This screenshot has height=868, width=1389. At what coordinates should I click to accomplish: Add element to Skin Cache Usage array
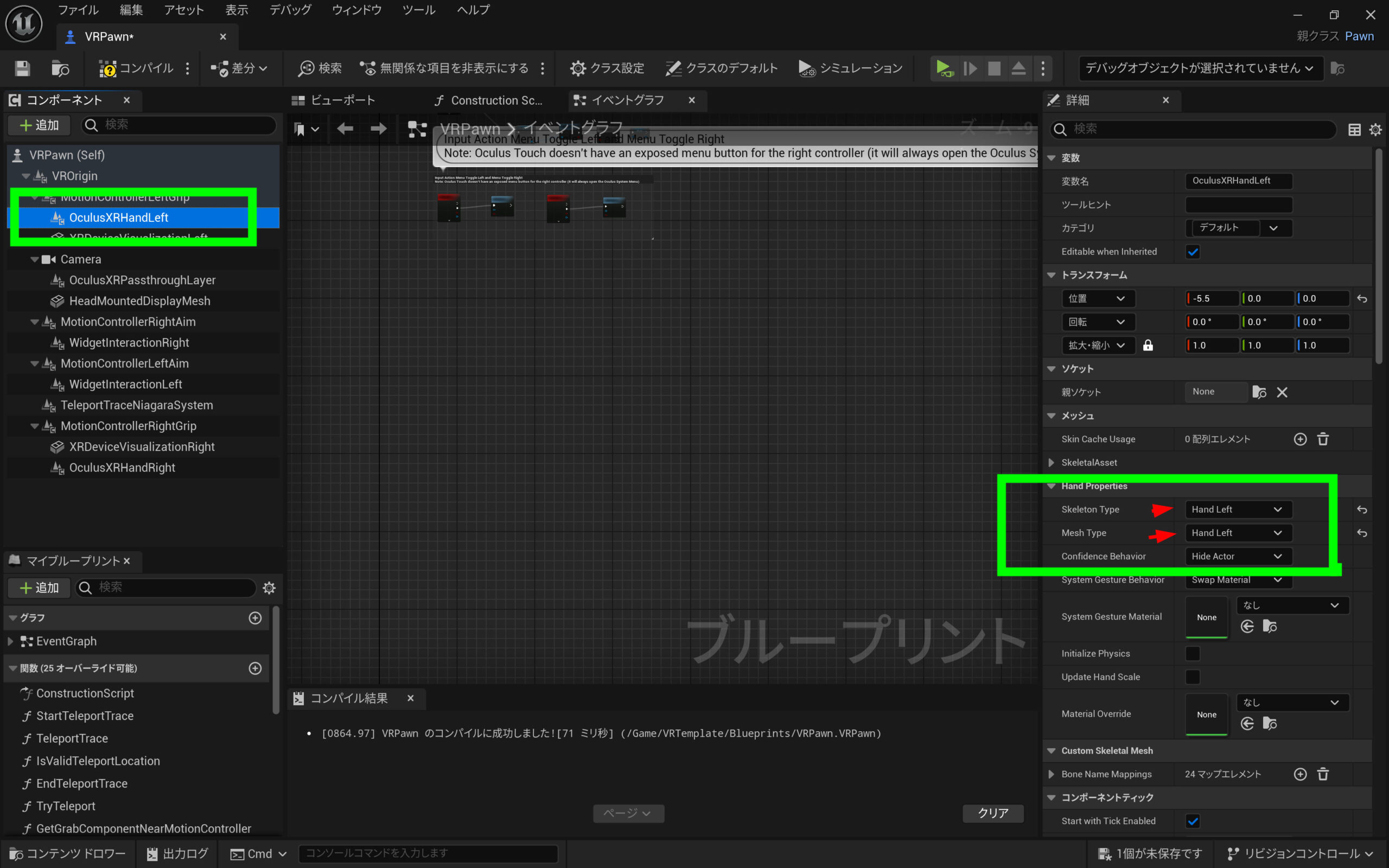coord(1300,439)
